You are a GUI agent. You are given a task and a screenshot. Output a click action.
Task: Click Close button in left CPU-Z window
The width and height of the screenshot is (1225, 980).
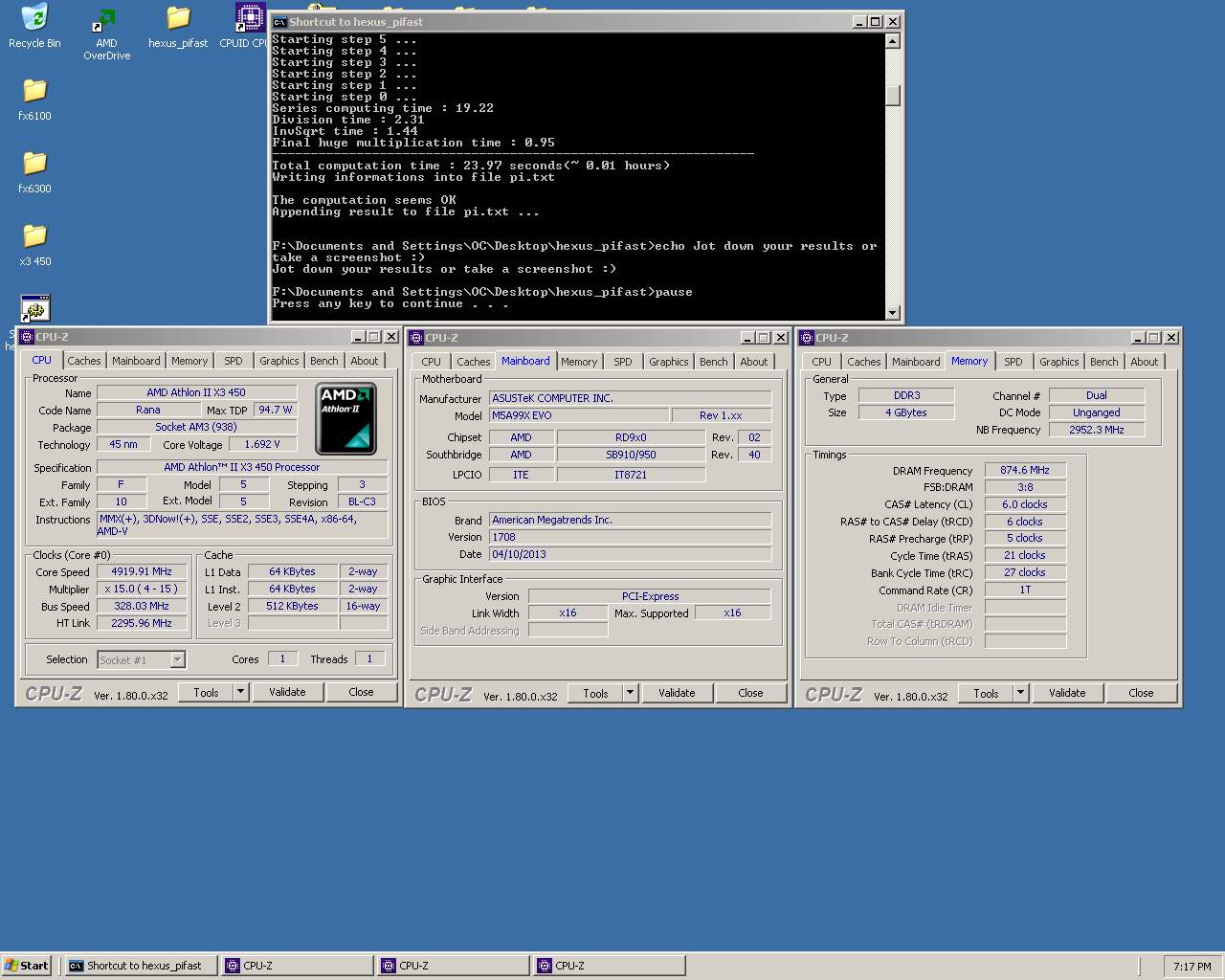click(362, 692)
